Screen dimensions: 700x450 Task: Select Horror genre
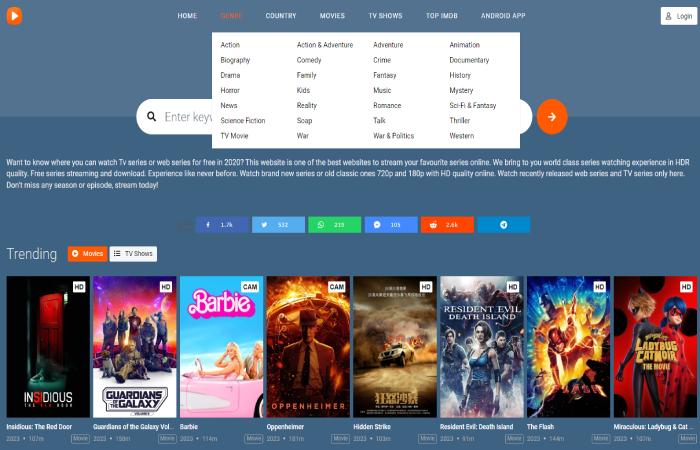230,90
